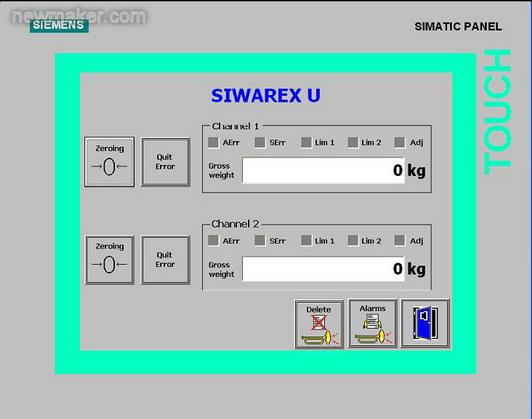Image resolution: width=532 pixels, height=419 pixels.
Task: Click Gross weight label in Channel 2
Action: [221, 269]
